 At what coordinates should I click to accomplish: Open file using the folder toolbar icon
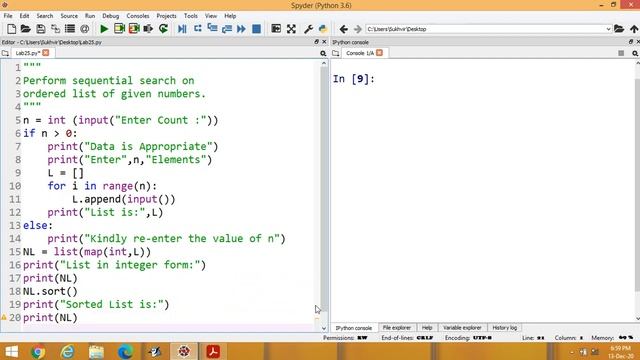26,29
